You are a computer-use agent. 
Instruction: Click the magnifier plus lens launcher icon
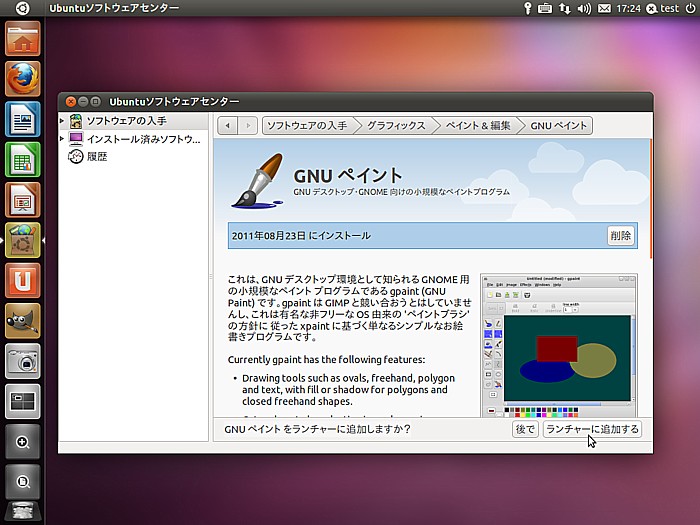click(x=23, y=442)
